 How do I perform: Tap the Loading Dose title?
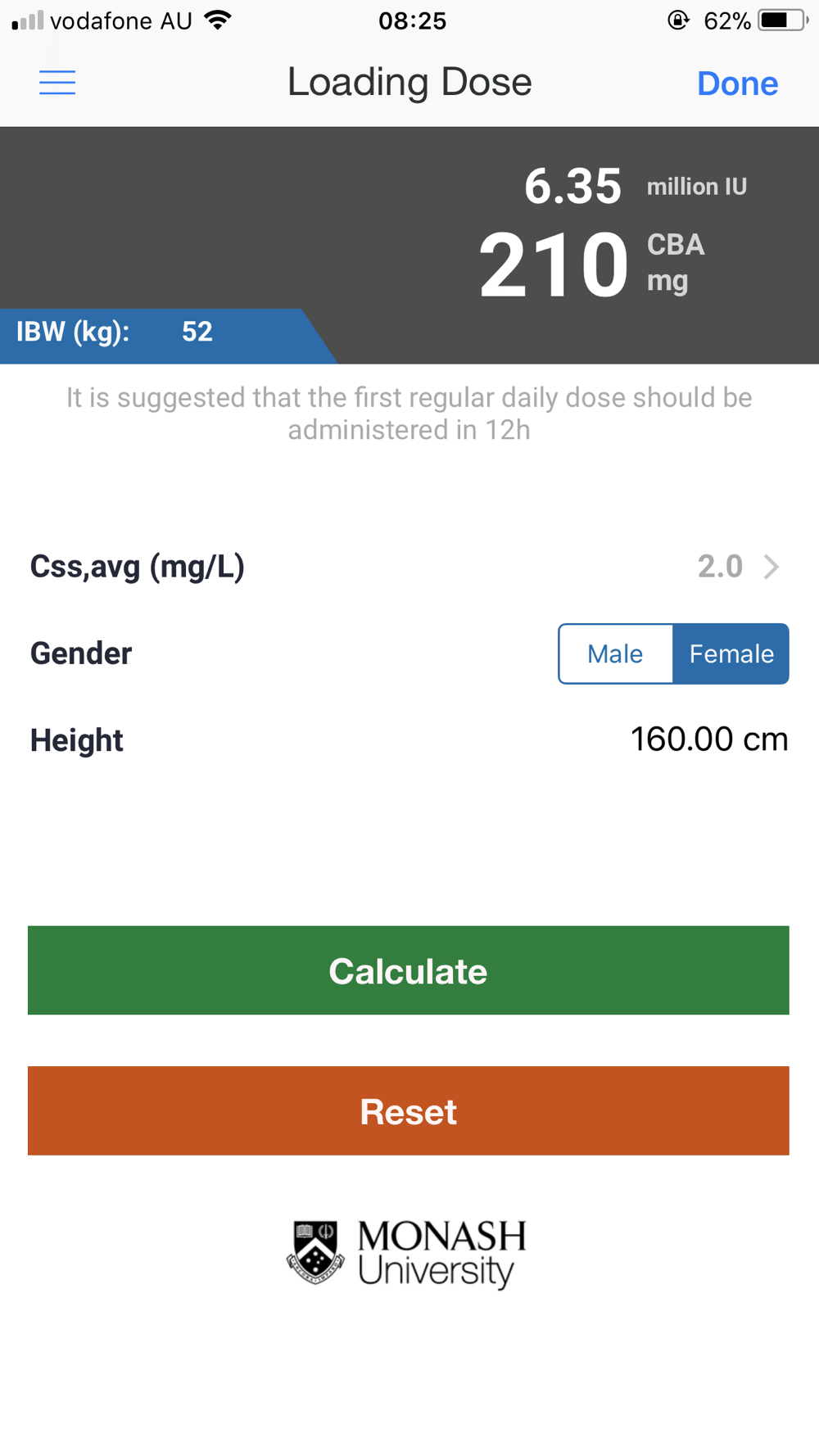(x=409, y=82)
